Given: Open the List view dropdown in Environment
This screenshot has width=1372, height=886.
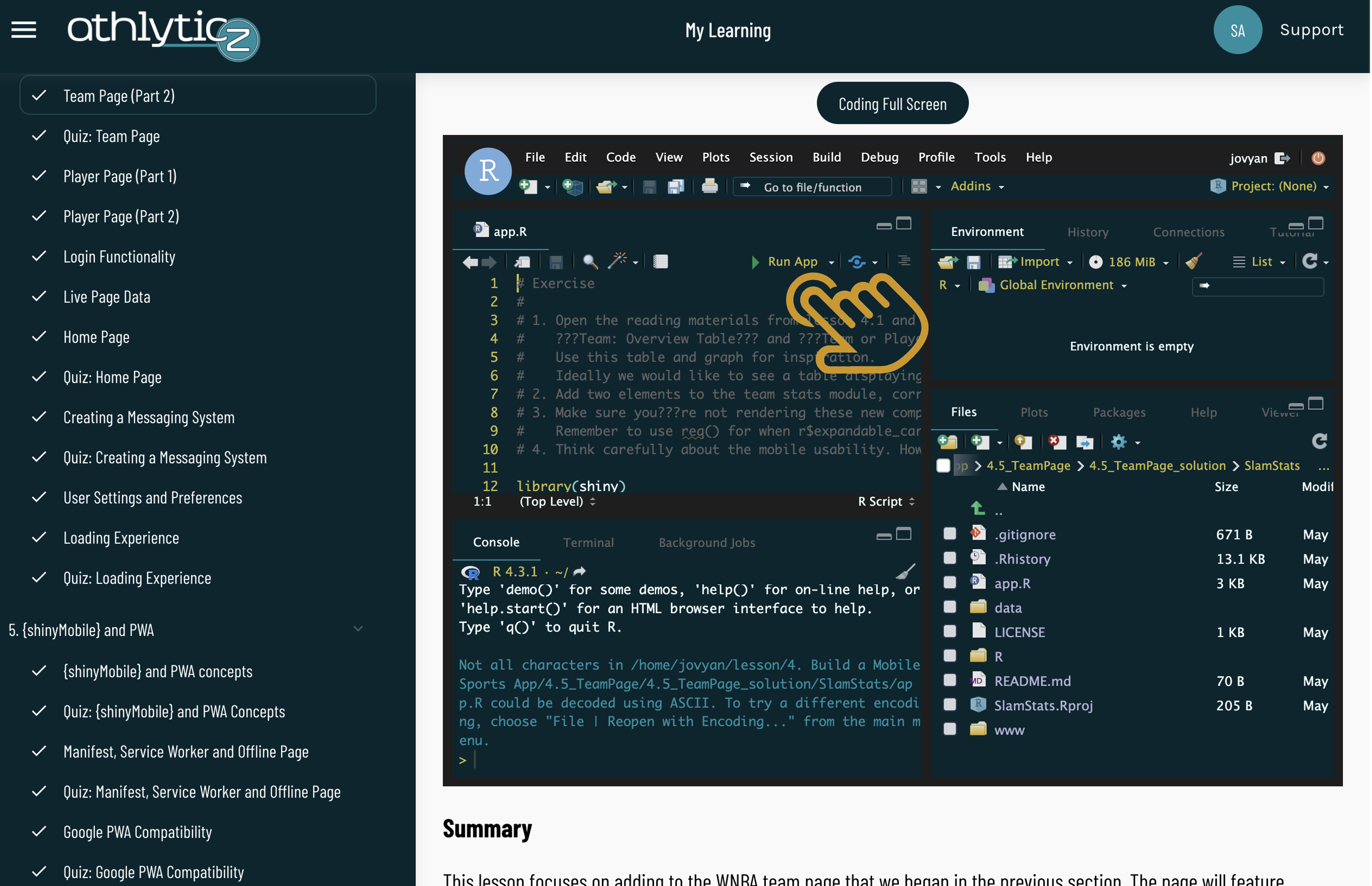Looking at the screenshot, I should coord(1260,262).
